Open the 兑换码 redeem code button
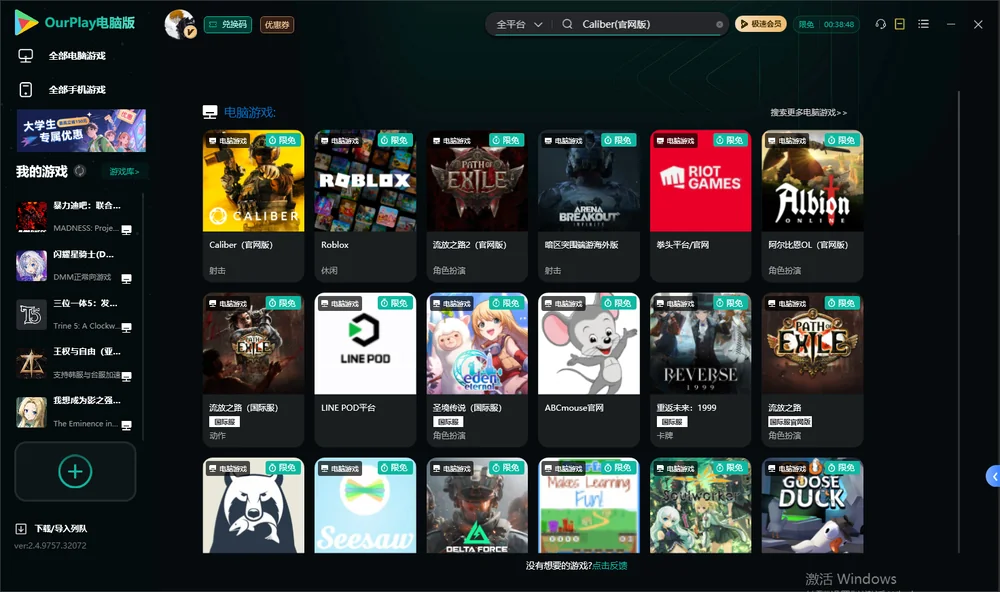 228,24
